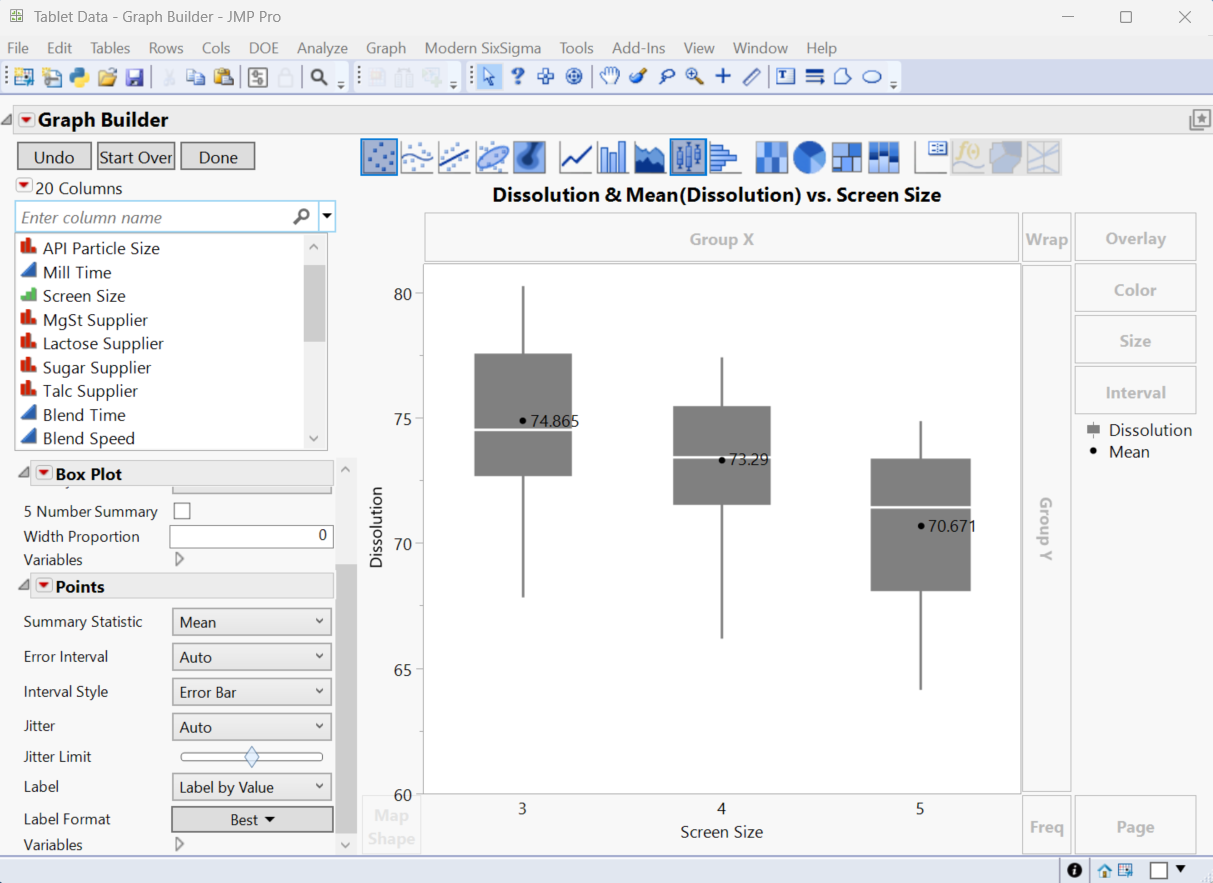This screenshot has height=883, width=1213.
Task: Open the Label Format Best menu
Action: (x=252, y=819)
